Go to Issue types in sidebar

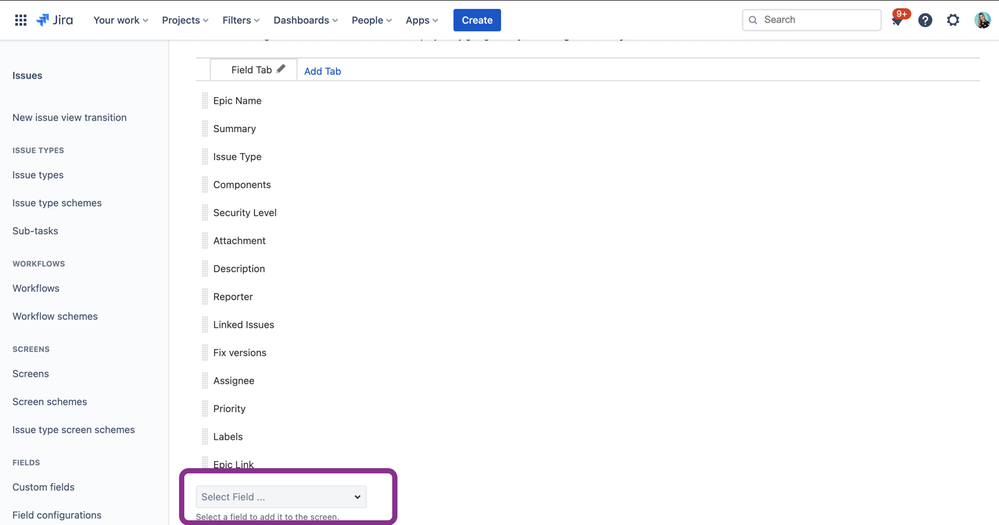pyautogui.click(x=38, y=175)
